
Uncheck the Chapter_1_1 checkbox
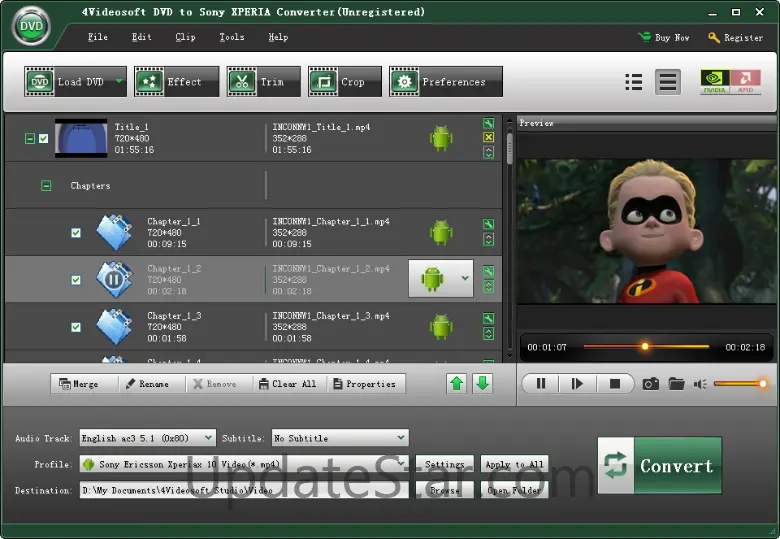tap(76, 233)
